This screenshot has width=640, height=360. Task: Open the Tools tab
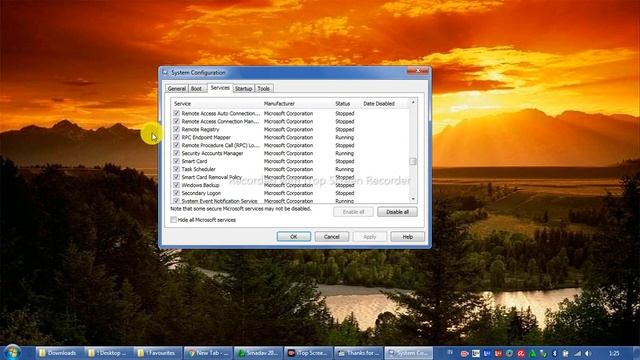264,89
